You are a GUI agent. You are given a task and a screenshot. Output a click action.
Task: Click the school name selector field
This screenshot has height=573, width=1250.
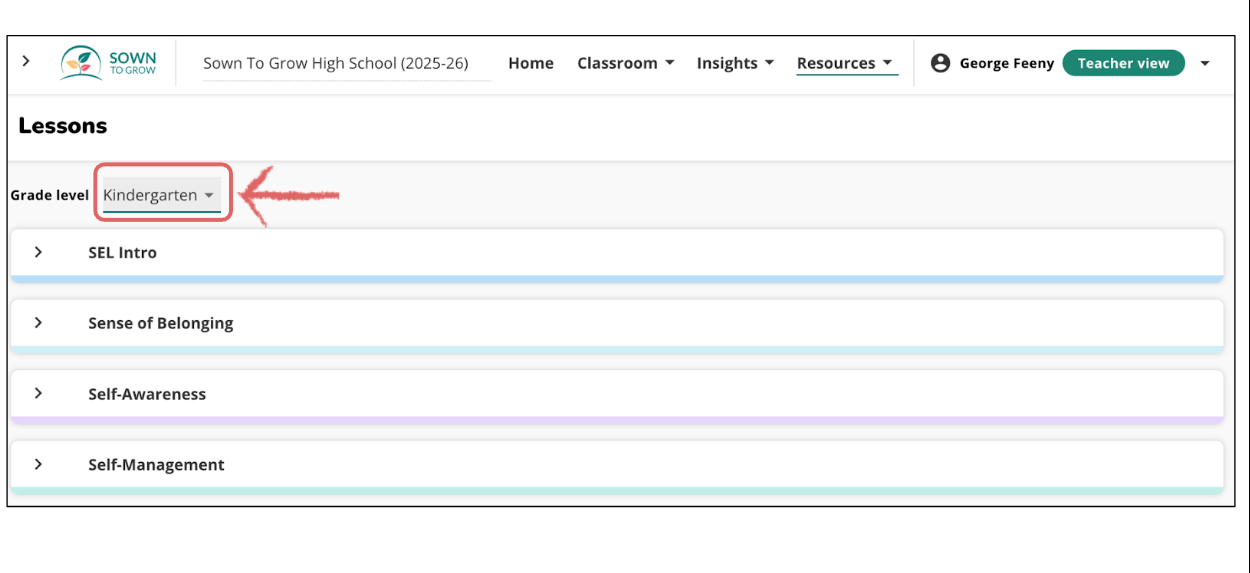click(x=336, y=63)
